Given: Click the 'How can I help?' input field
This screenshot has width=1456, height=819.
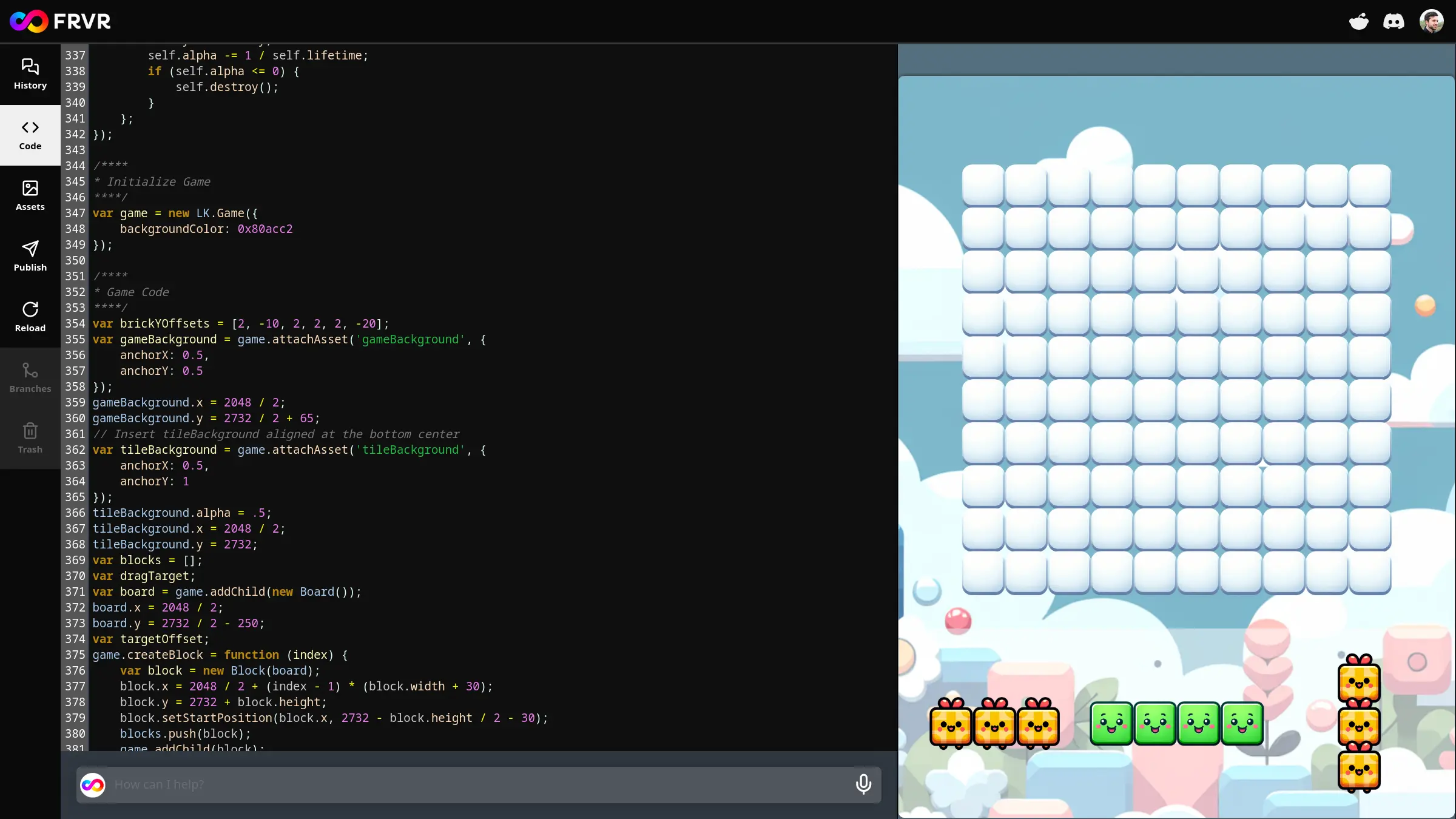Looking at the screenshot, I should click(x=425, y=784).
